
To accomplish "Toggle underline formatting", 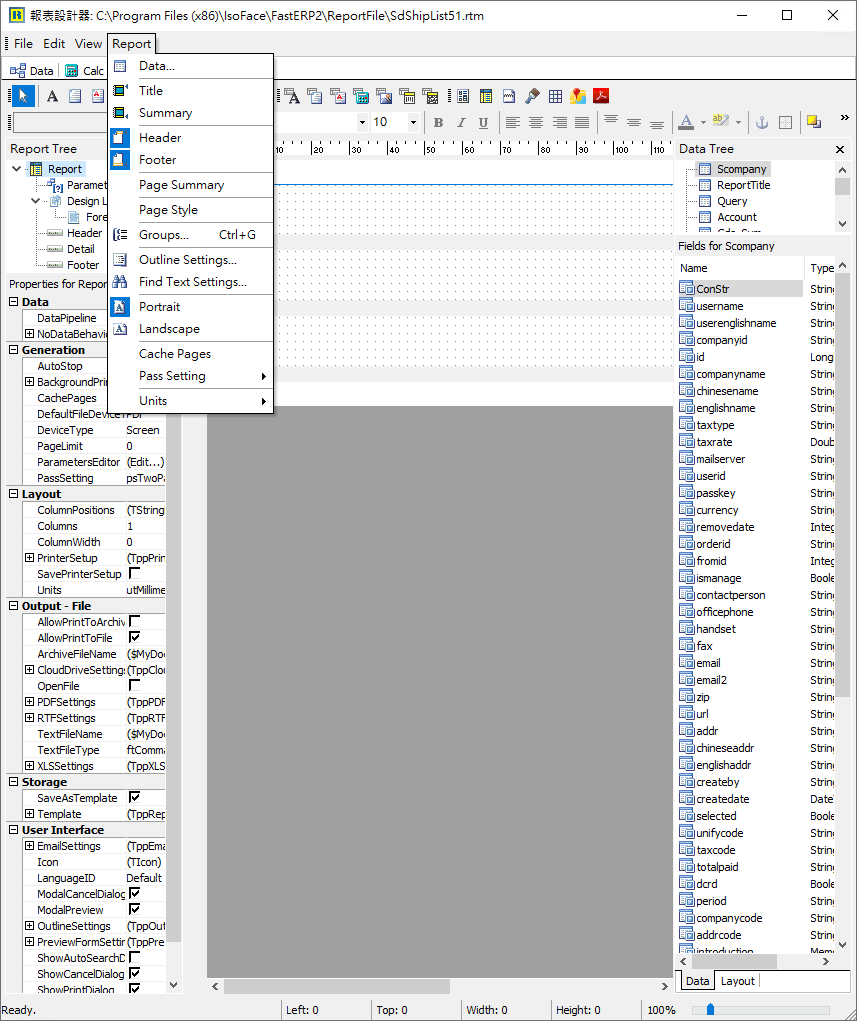I will 483,122.
